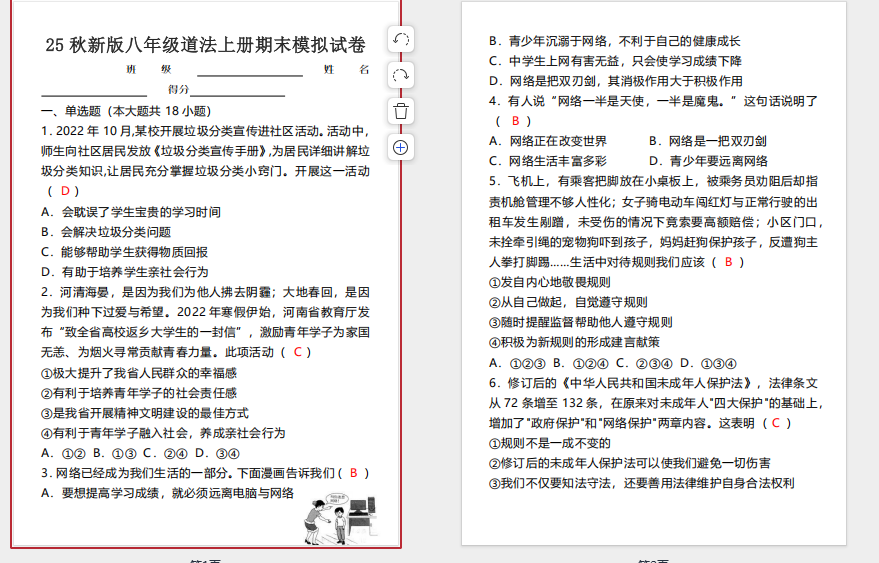
Task: Click the rotate counter-clockwise icon
Action: click(x=400, y=39)
